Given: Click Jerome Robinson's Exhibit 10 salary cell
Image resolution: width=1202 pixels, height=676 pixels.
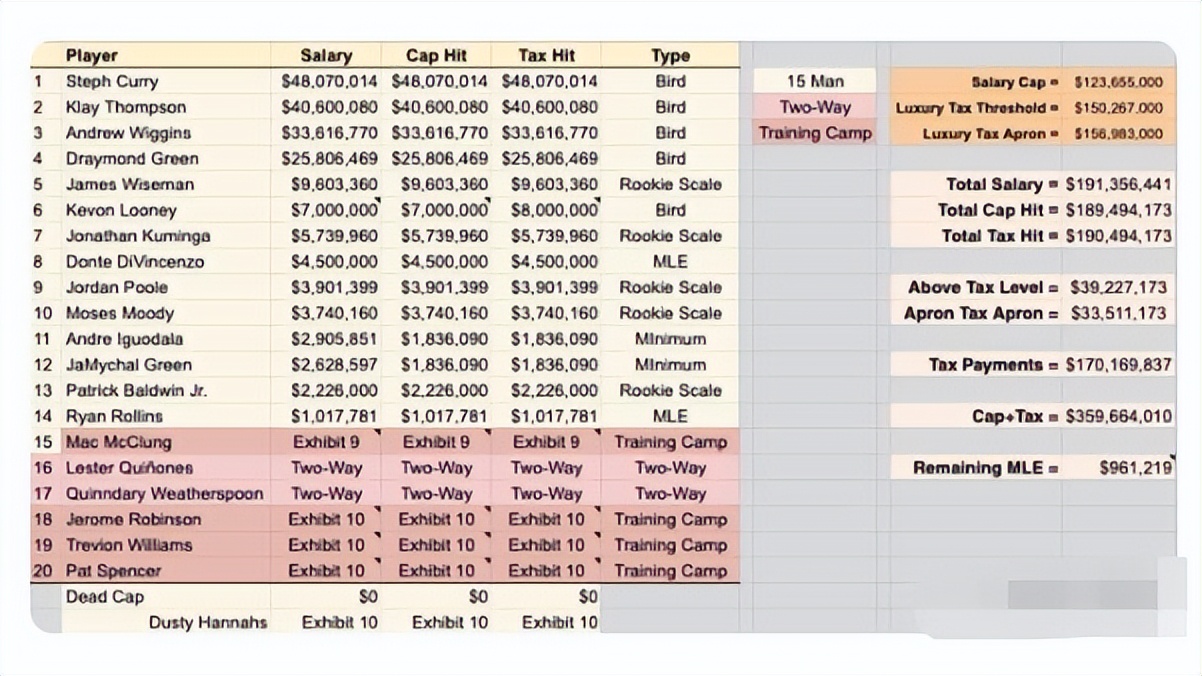Looking at the screenshot, I should (326, 519).
